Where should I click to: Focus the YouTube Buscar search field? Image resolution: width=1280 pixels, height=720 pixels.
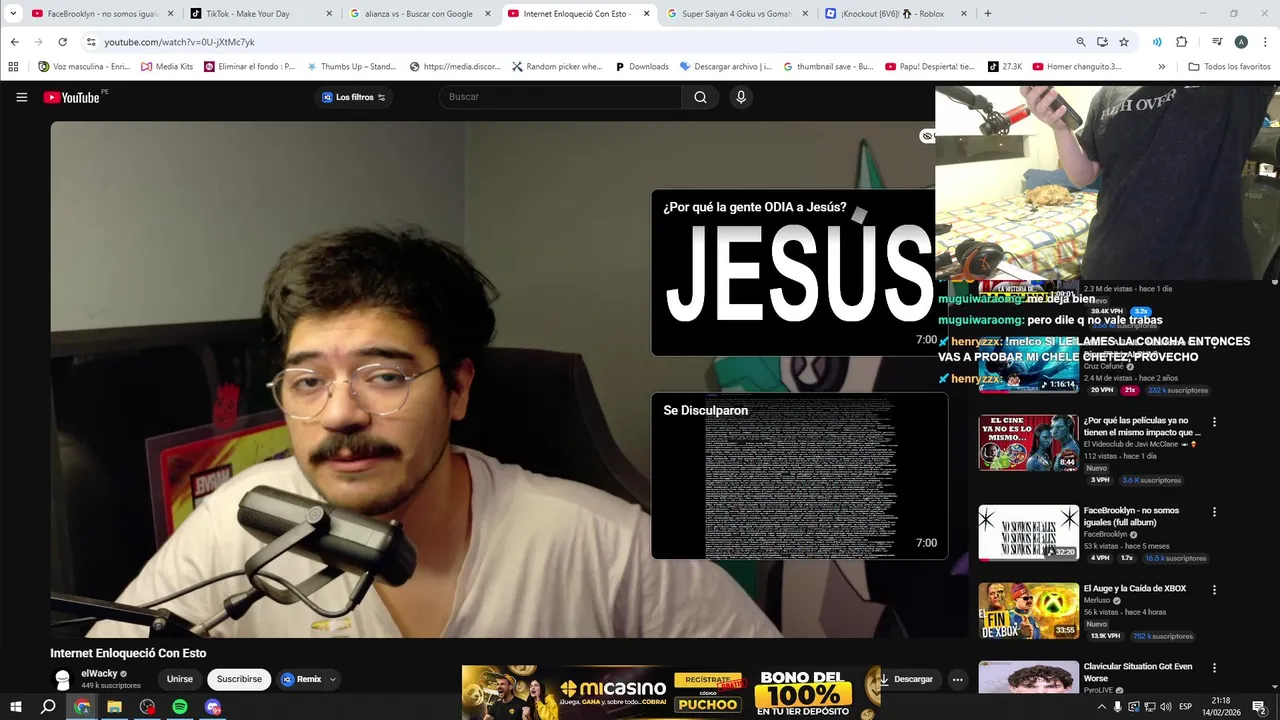point(560,97)
